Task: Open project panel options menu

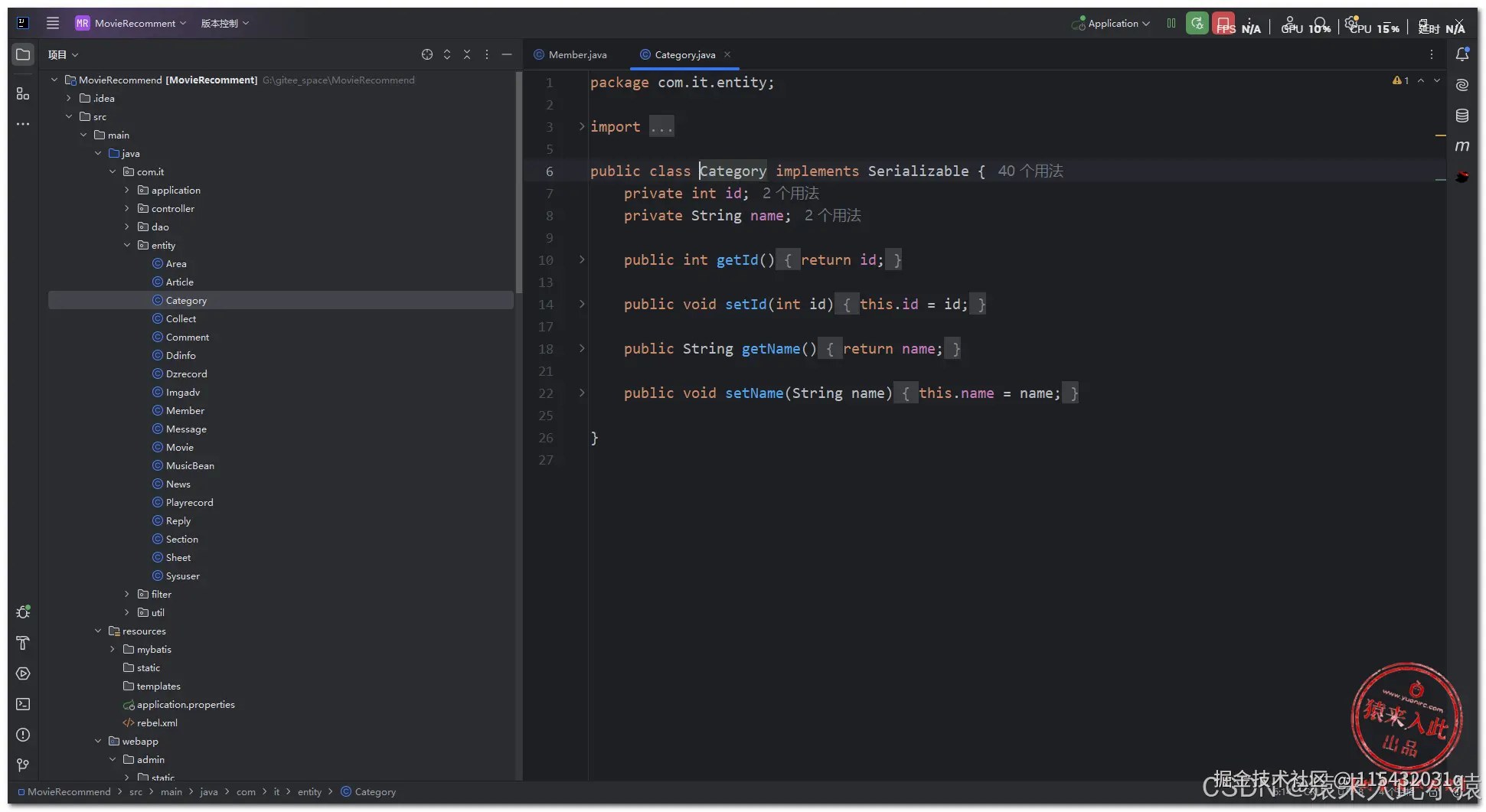Action: tap(487, 54)
